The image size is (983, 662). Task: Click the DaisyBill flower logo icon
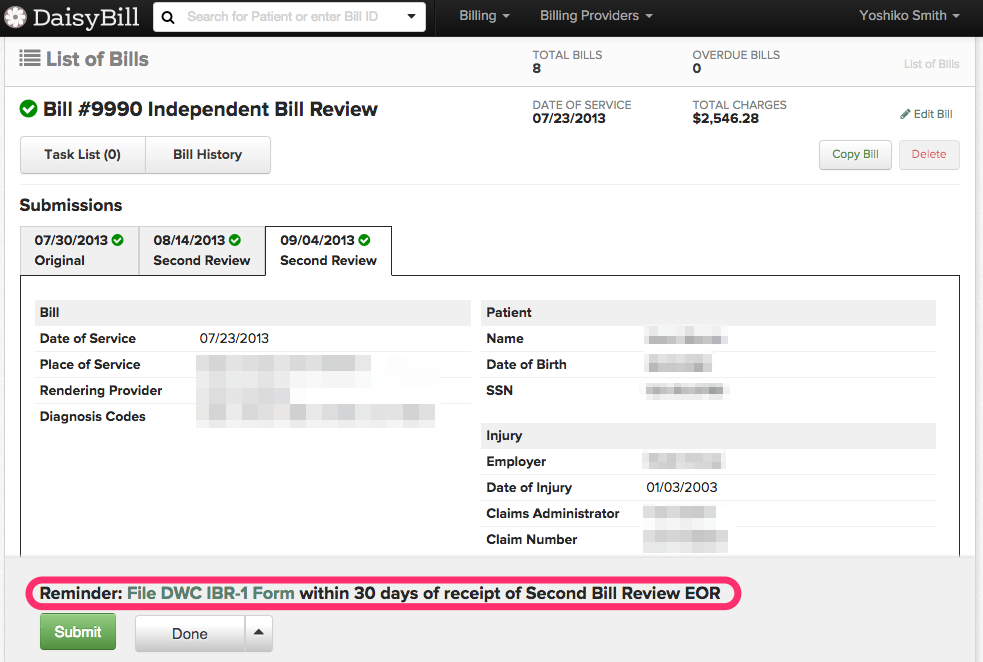(x=15, y=17)
